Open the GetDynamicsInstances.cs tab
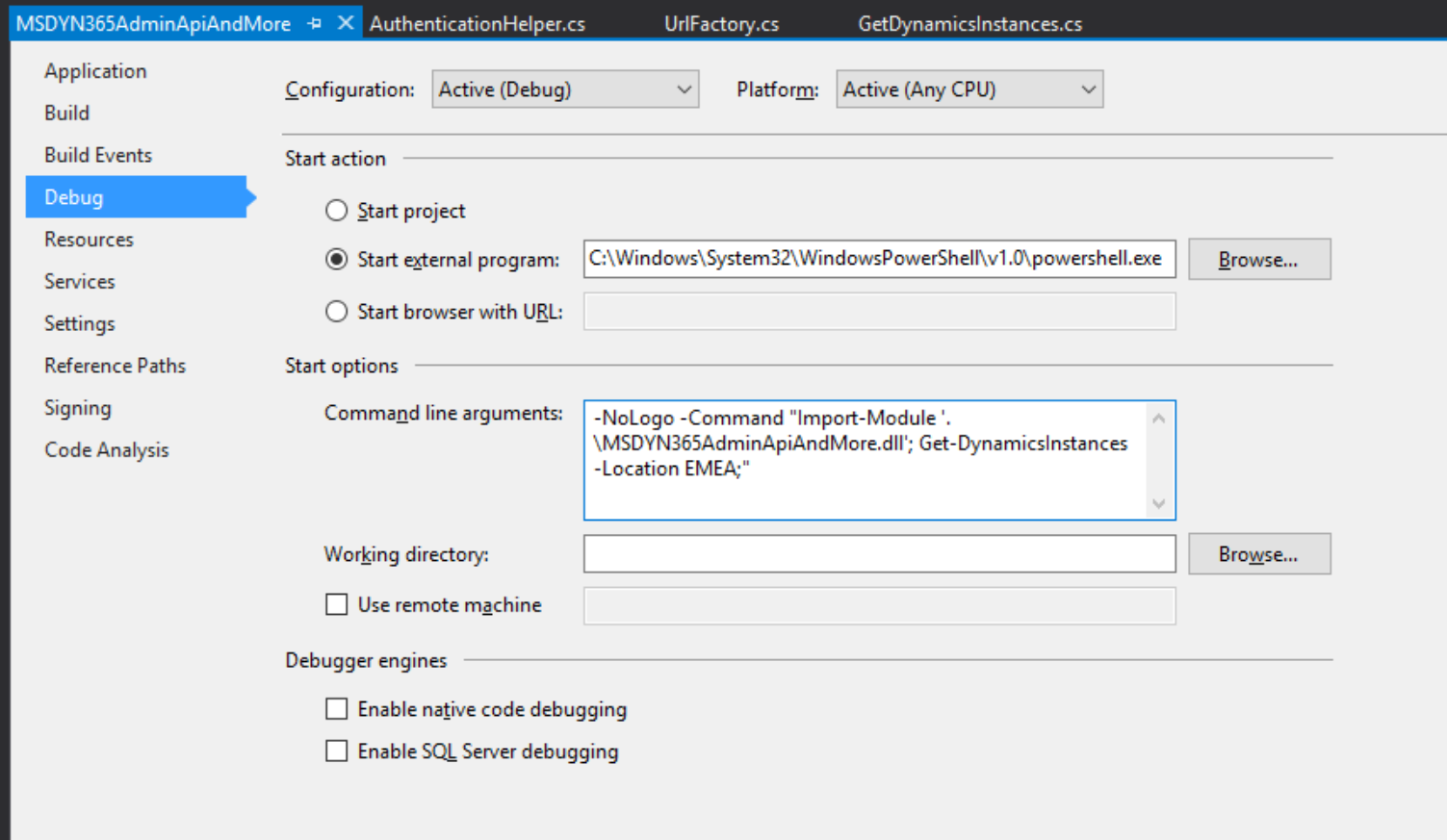Viewport: 1447px width, 840px height. [969, 24]
